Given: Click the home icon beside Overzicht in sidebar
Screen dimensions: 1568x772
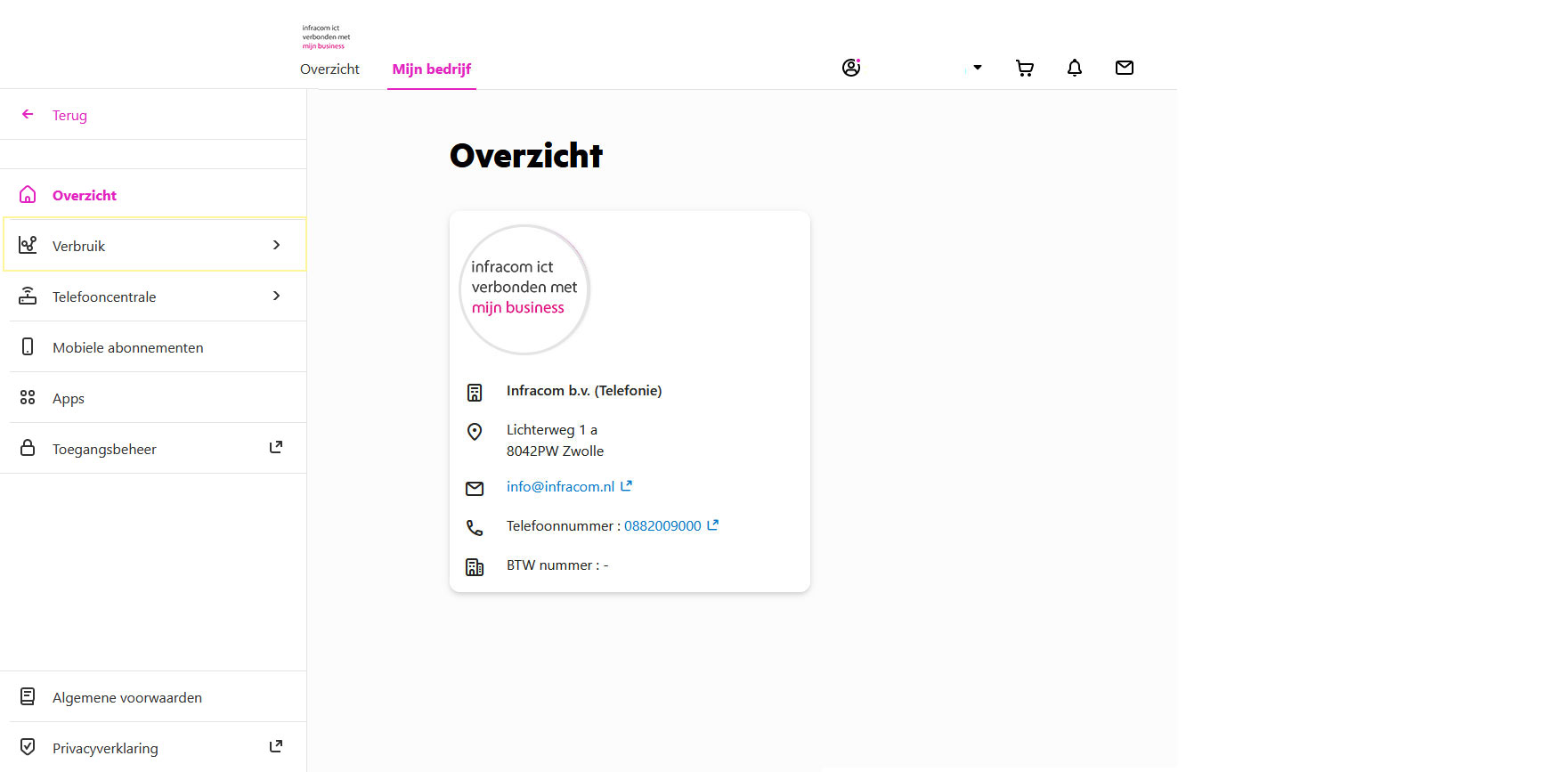Looking at the screenshot, I should 28,194.
